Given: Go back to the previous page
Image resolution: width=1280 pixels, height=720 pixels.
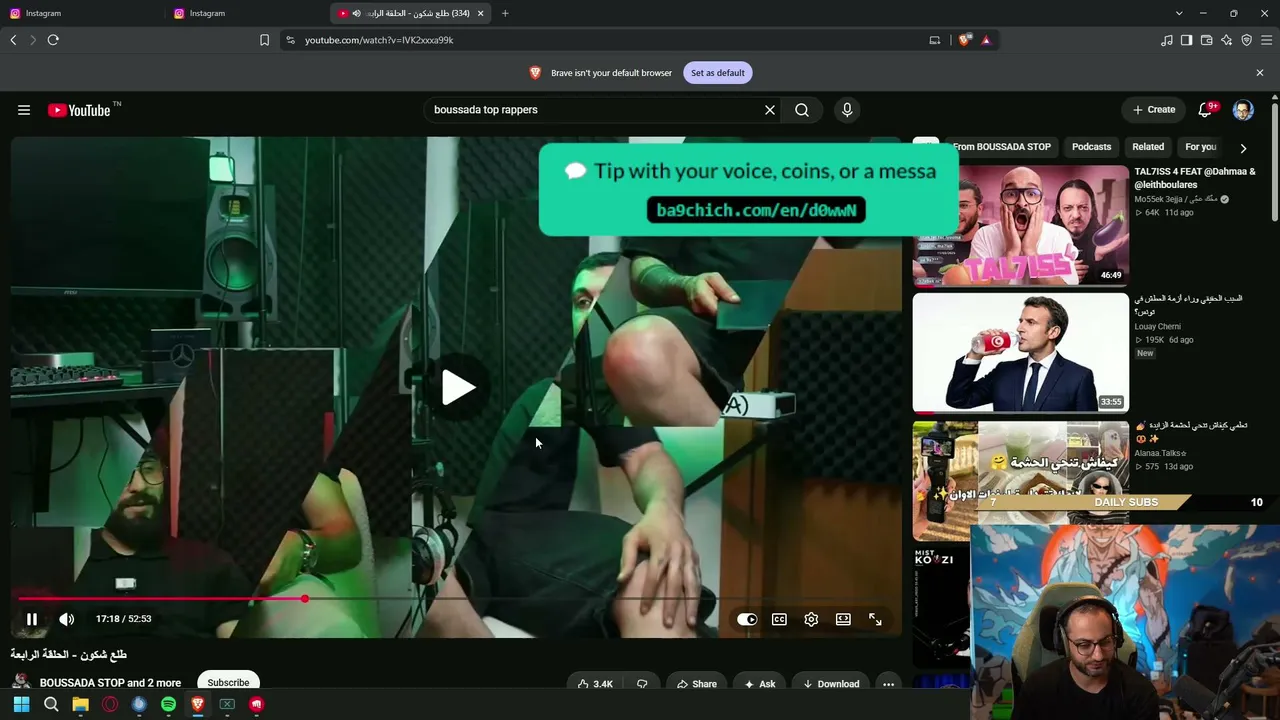Looking at the screenshot, I should coord(13,40).
